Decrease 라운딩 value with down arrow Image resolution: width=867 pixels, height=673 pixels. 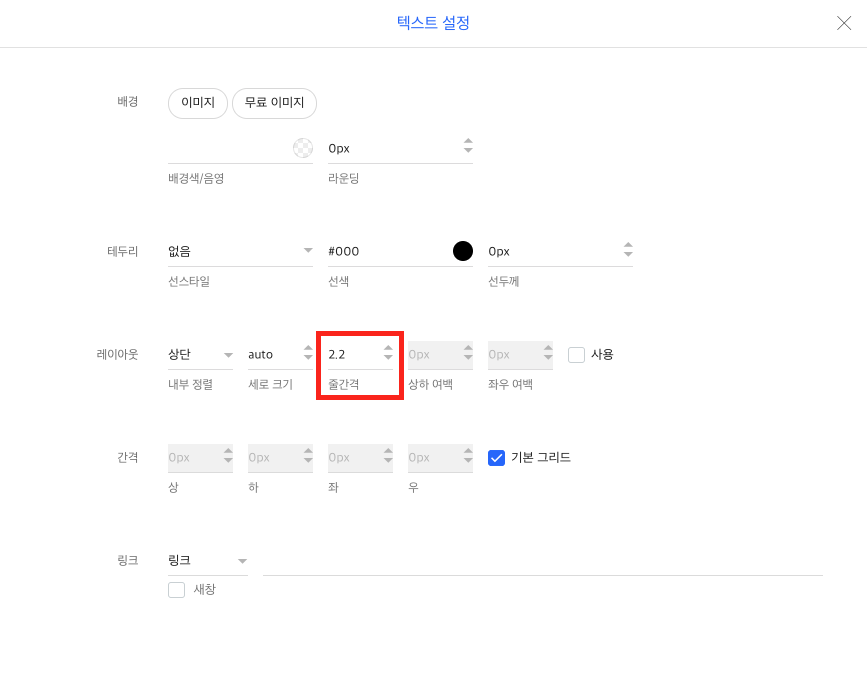pos(468,153)
